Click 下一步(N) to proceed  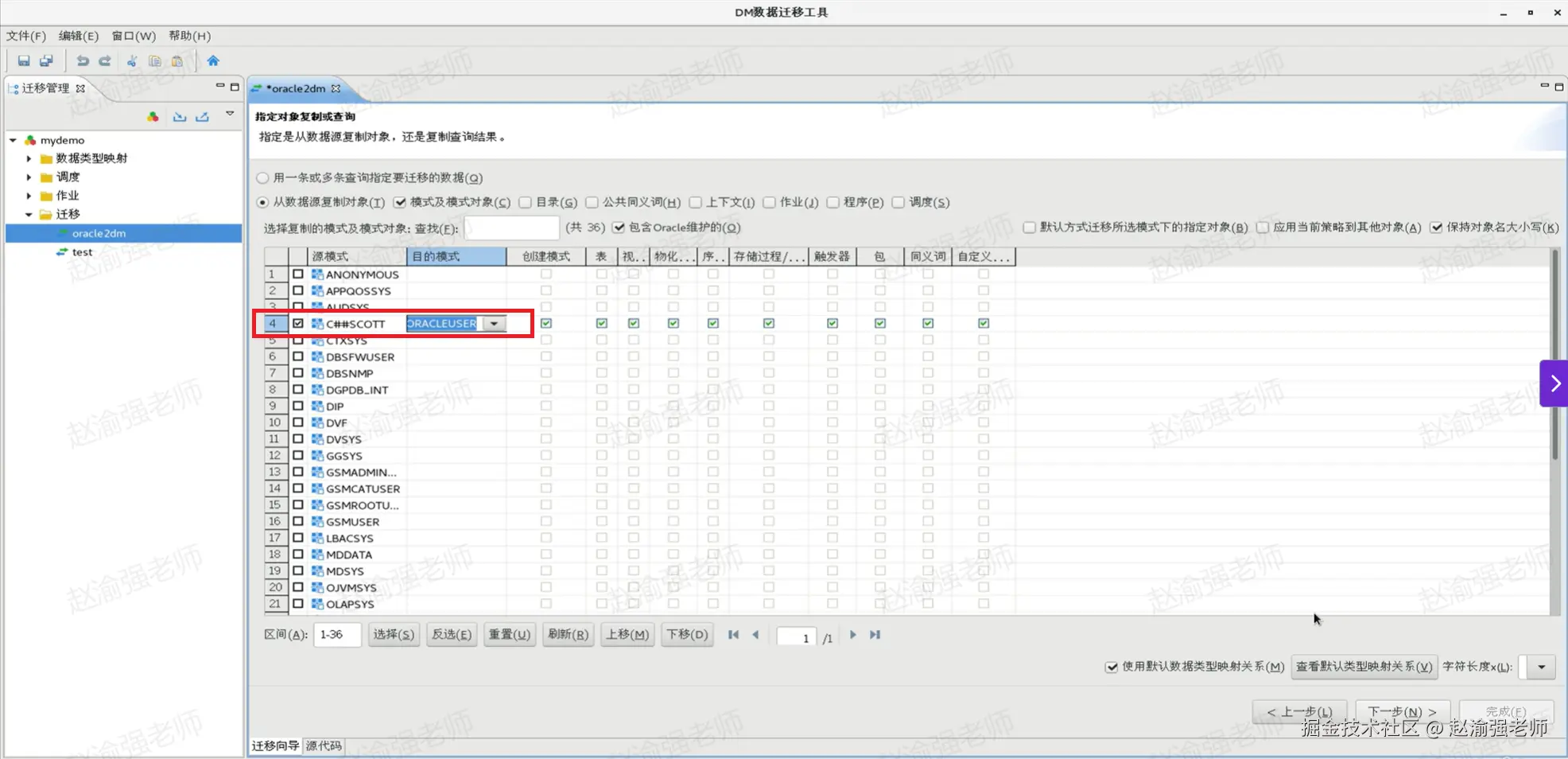[1403, 711]
